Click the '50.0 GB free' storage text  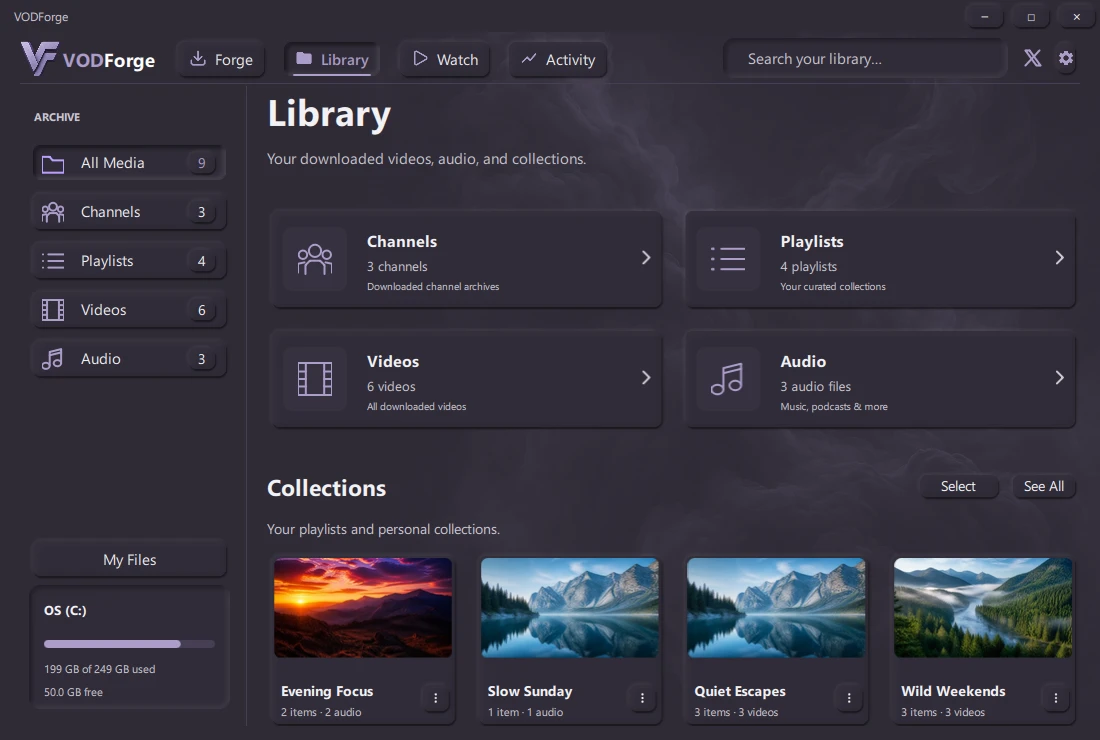73,692
